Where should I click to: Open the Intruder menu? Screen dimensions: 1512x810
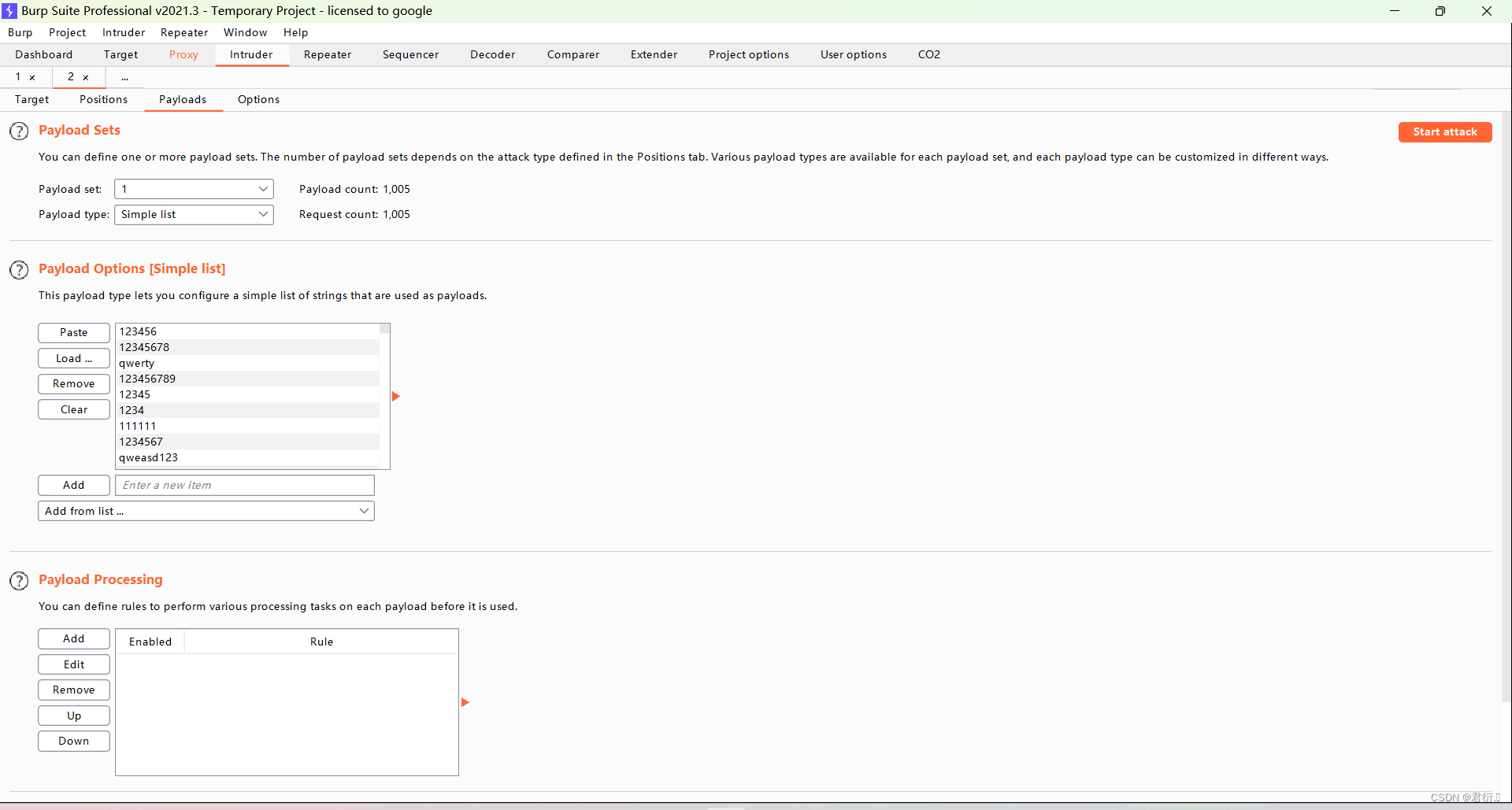(x=124, y=32)
